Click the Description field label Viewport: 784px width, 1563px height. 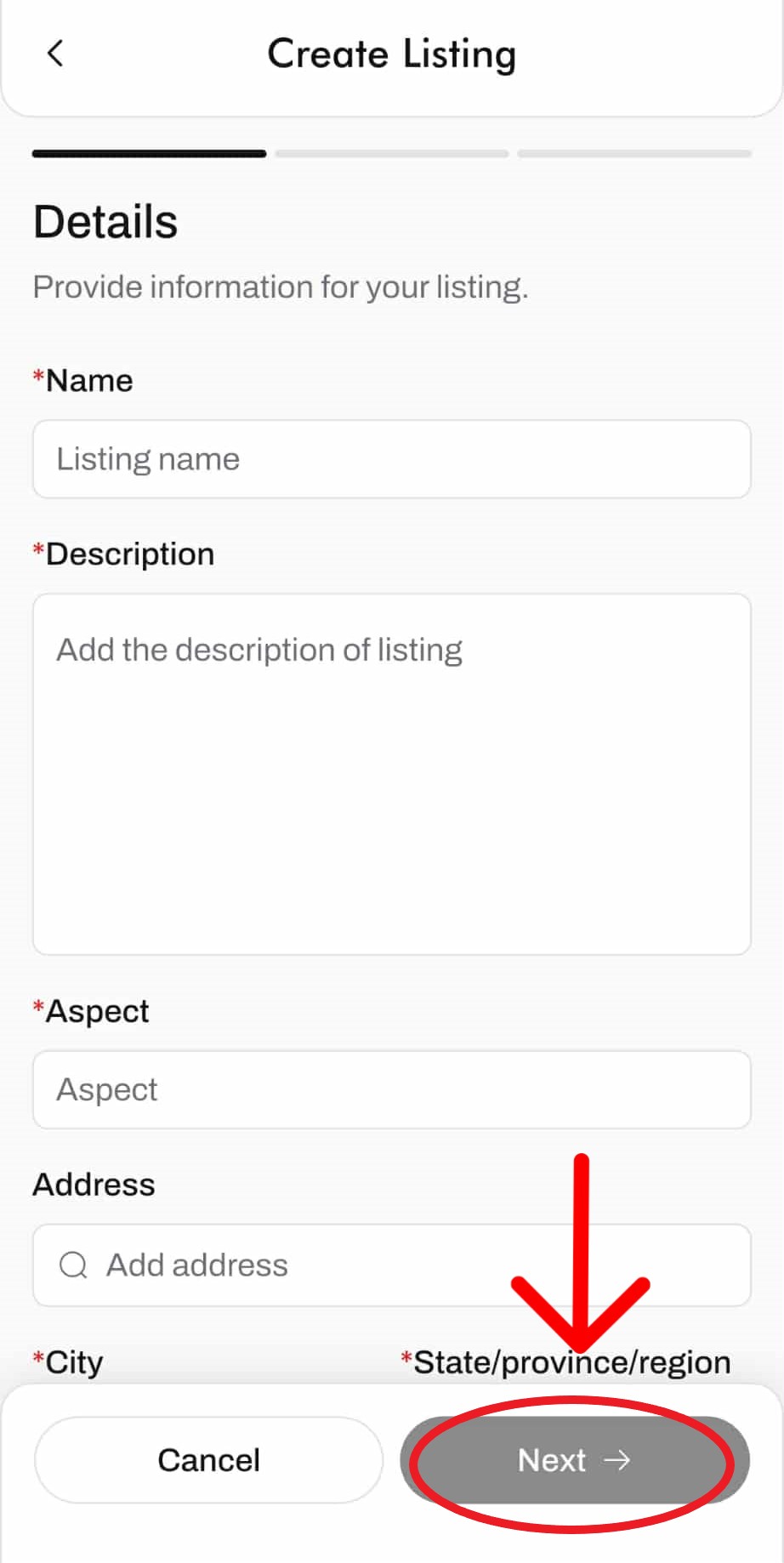(x=129, y=554)
